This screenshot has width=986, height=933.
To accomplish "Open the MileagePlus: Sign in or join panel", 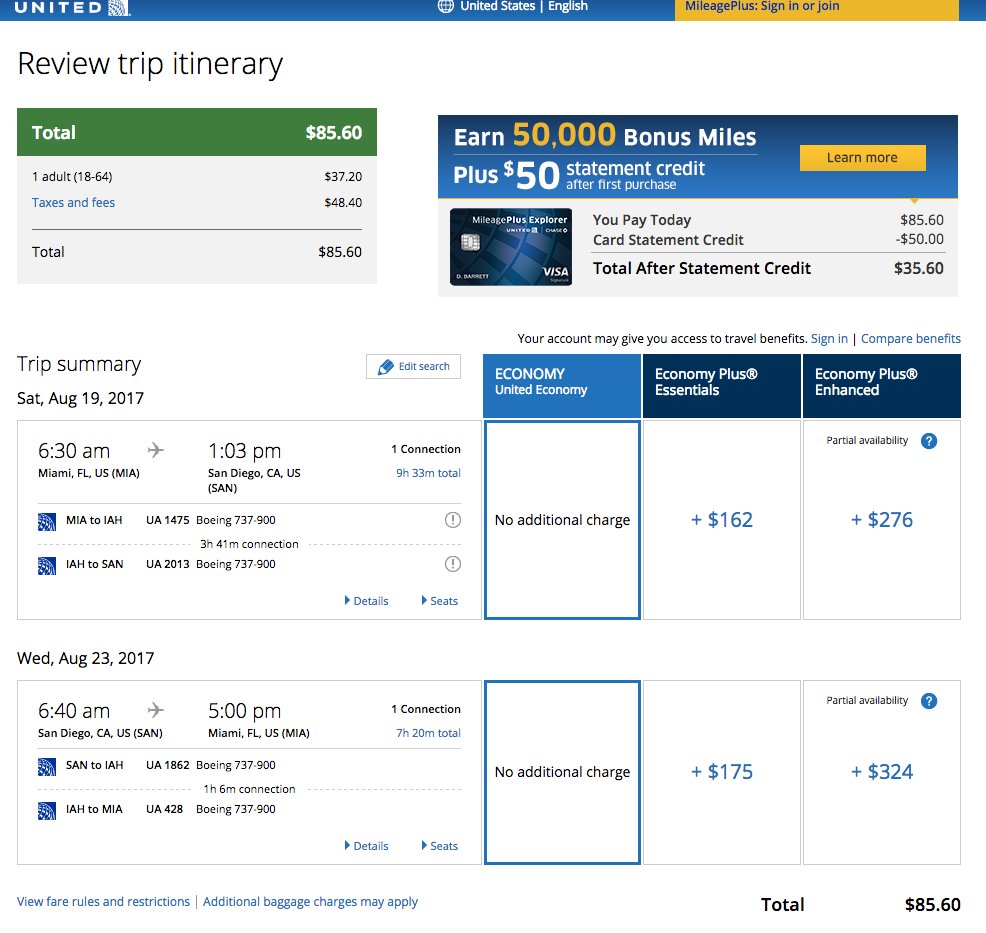I will click(x=816, y=9).
